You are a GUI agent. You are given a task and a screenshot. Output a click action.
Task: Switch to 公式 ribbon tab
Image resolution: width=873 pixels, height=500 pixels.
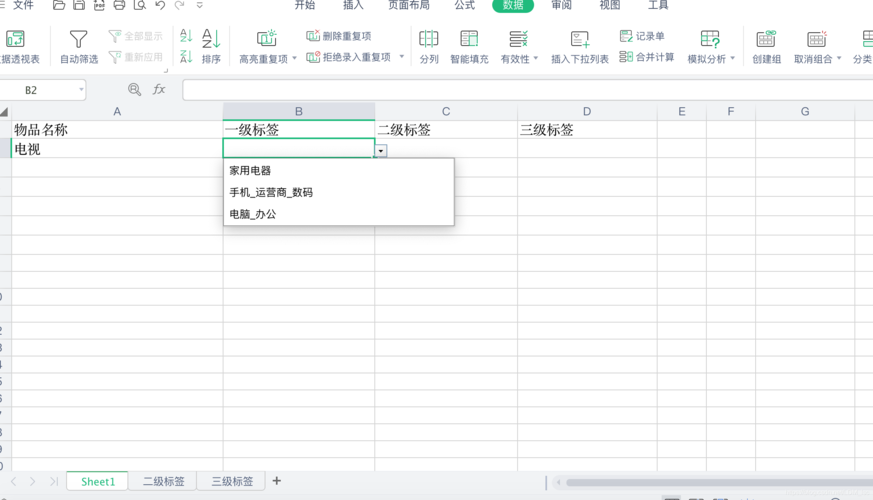pyautogui.click(x=464, y=5)
